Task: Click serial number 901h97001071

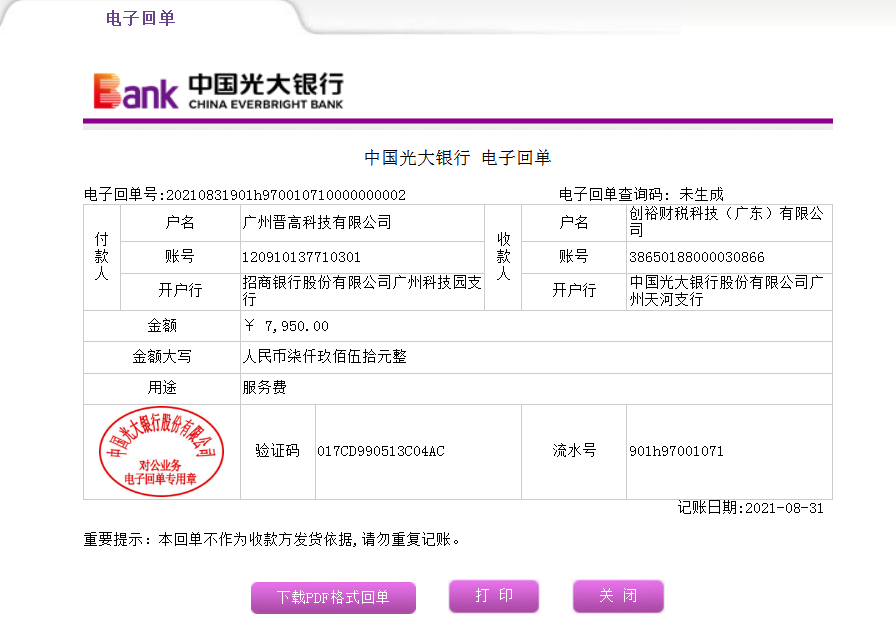Action: pos(676,451)
